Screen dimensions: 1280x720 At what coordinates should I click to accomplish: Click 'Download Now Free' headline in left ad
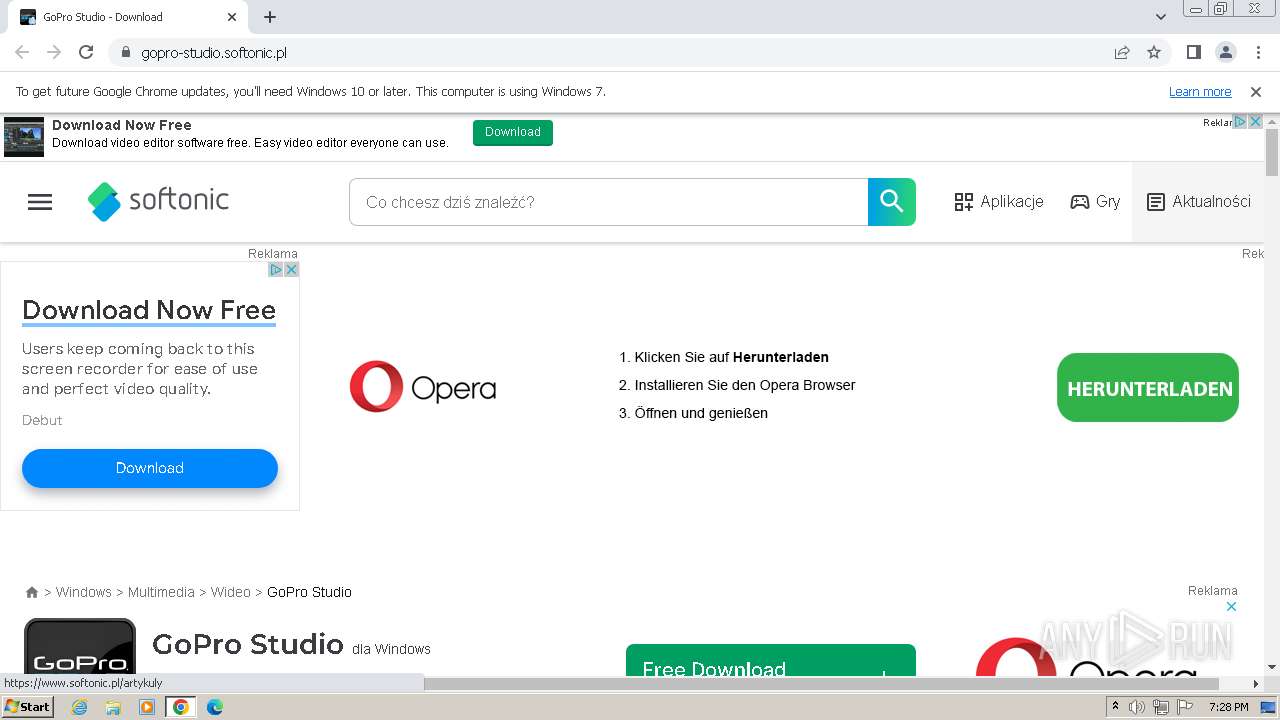tap(149, 310)
